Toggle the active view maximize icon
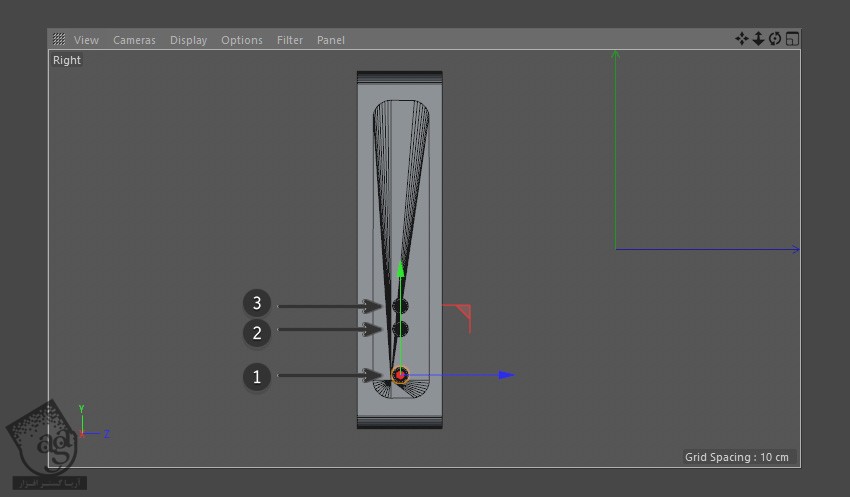850x497 pixels. point(792,39)
